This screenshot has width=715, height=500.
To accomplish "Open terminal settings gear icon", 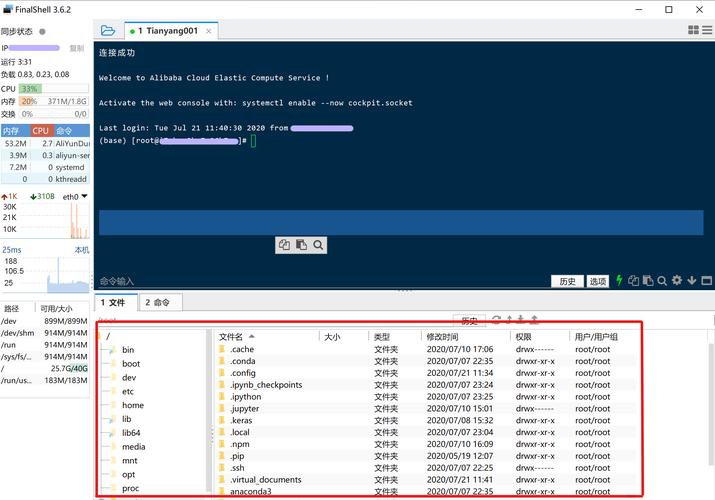I will pos(677,280).
